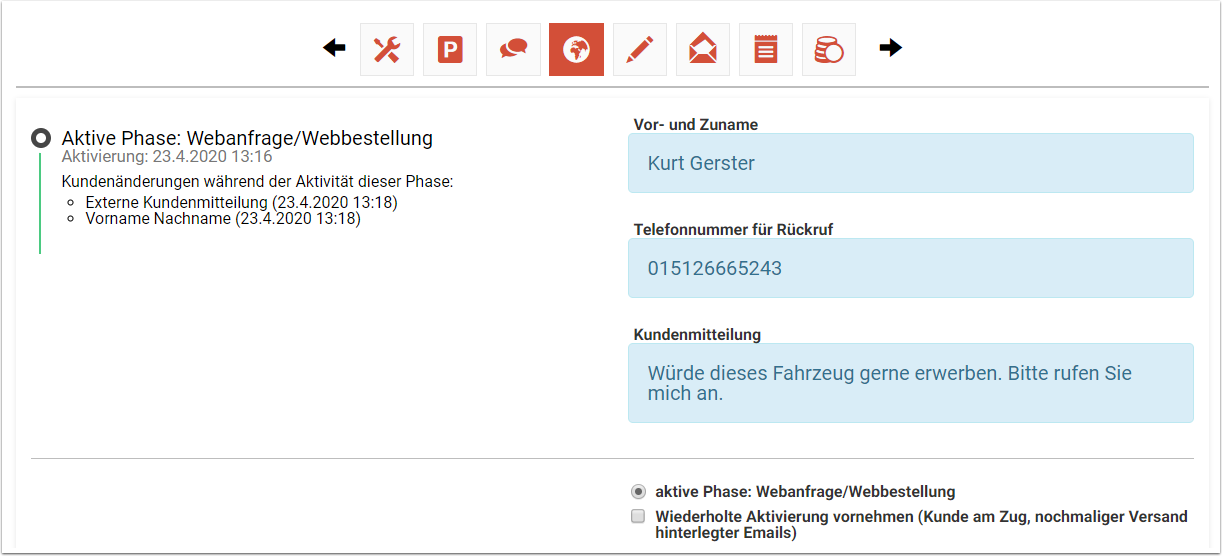This screenshot has width=1222, height=556.
Task: Click the 'Aktive Phase: Webanfrage/Webbestellung' heading
Action: pyautogui.click(x=247, y=138)
